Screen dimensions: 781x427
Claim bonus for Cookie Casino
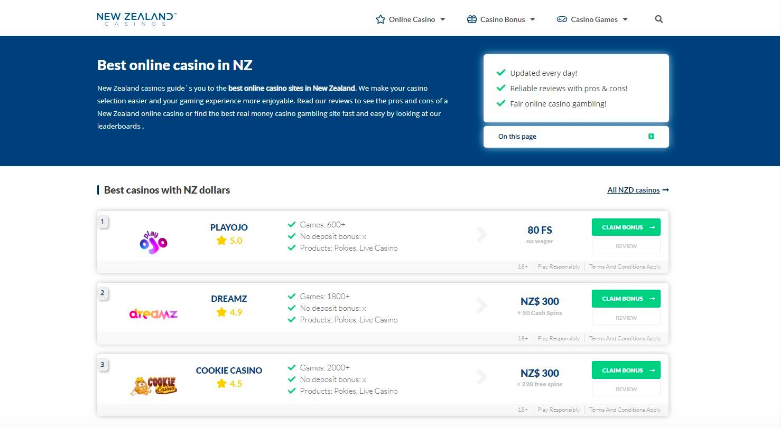pos(626,370)
